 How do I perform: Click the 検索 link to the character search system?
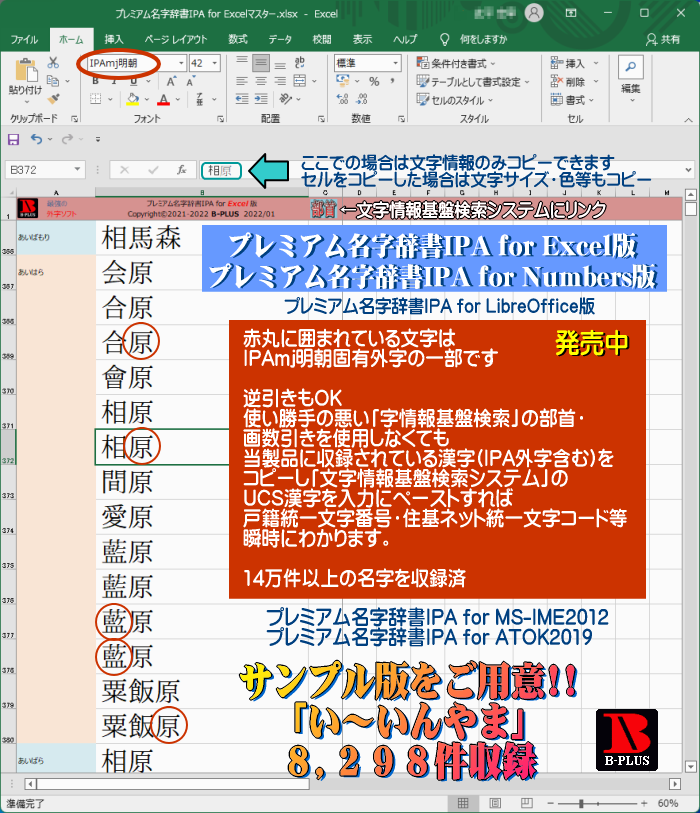(322, 209)
